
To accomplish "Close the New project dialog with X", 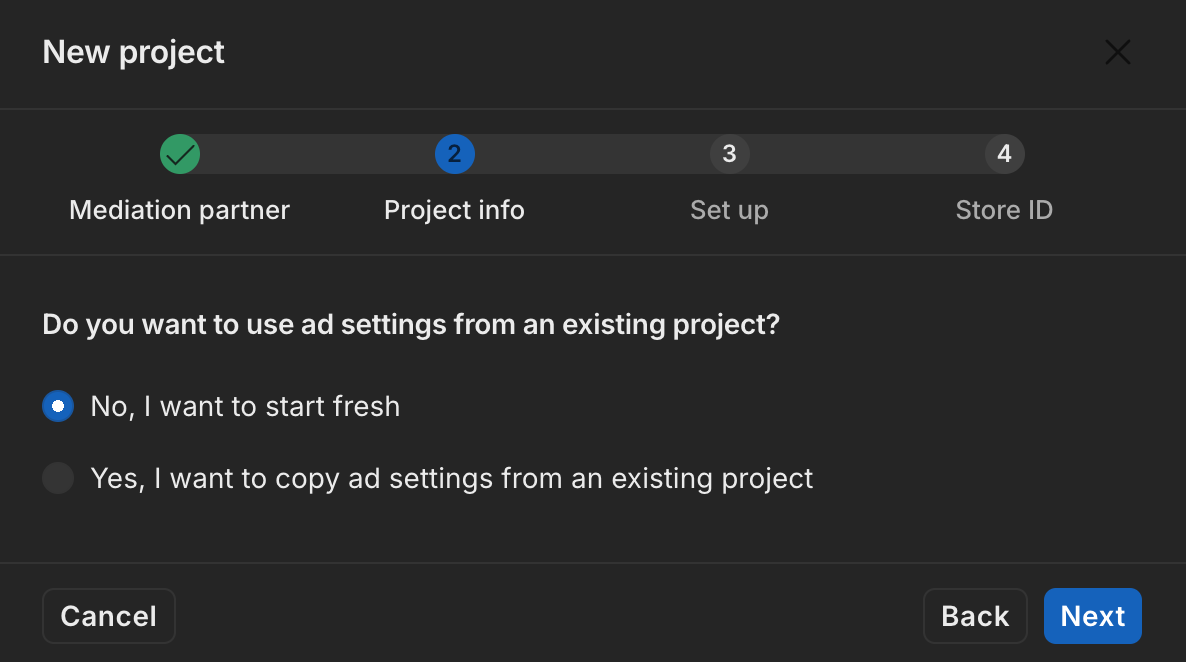I will coord(1117,52).
